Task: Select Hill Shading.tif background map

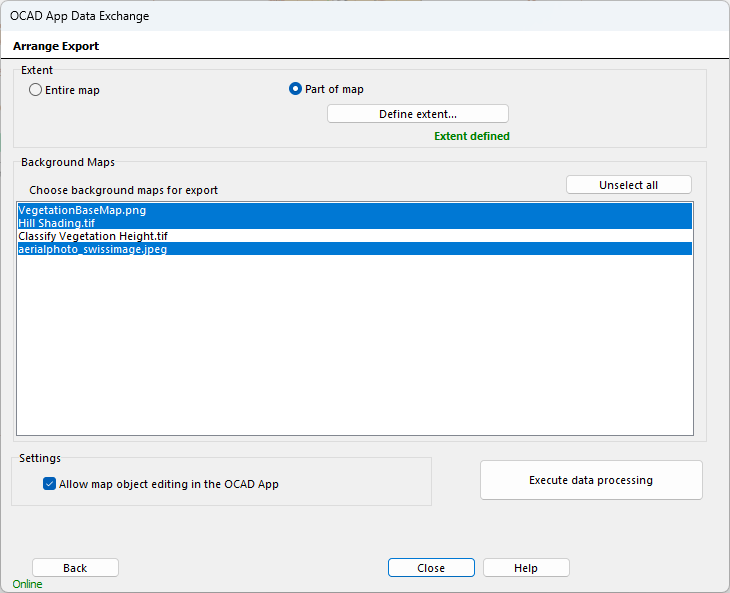Action: (x=355, y=223)
